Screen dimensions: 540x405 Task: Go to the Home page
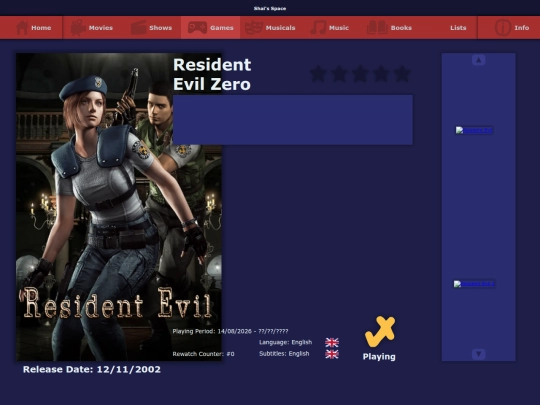(34, 28)
